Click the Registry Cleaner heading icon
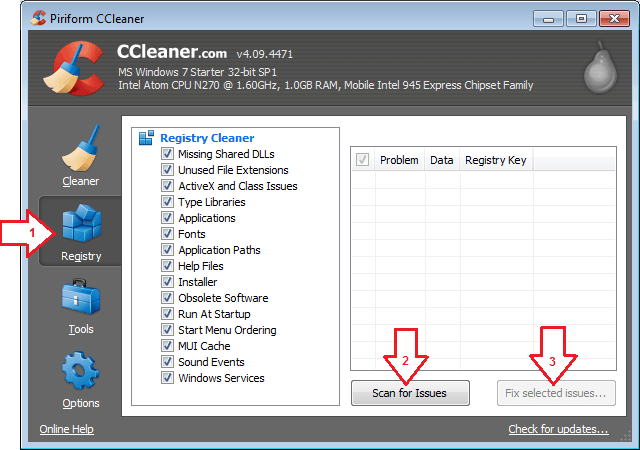Screen dimensions: 640x450 [146, 138]
